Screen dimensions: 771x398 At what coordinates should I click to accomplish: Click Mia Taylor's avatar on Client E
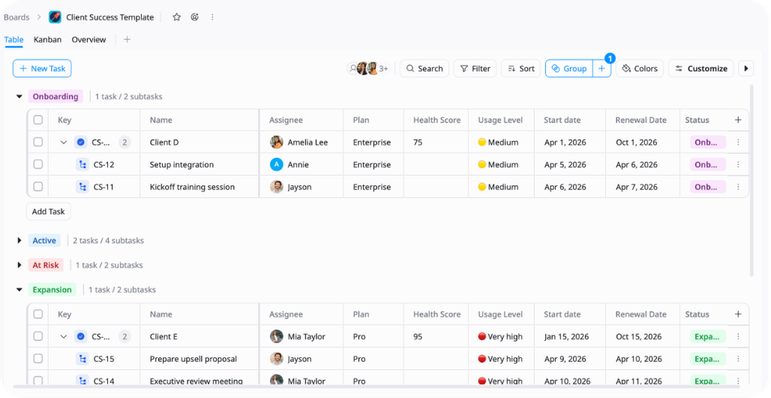[x=276, y=337]
